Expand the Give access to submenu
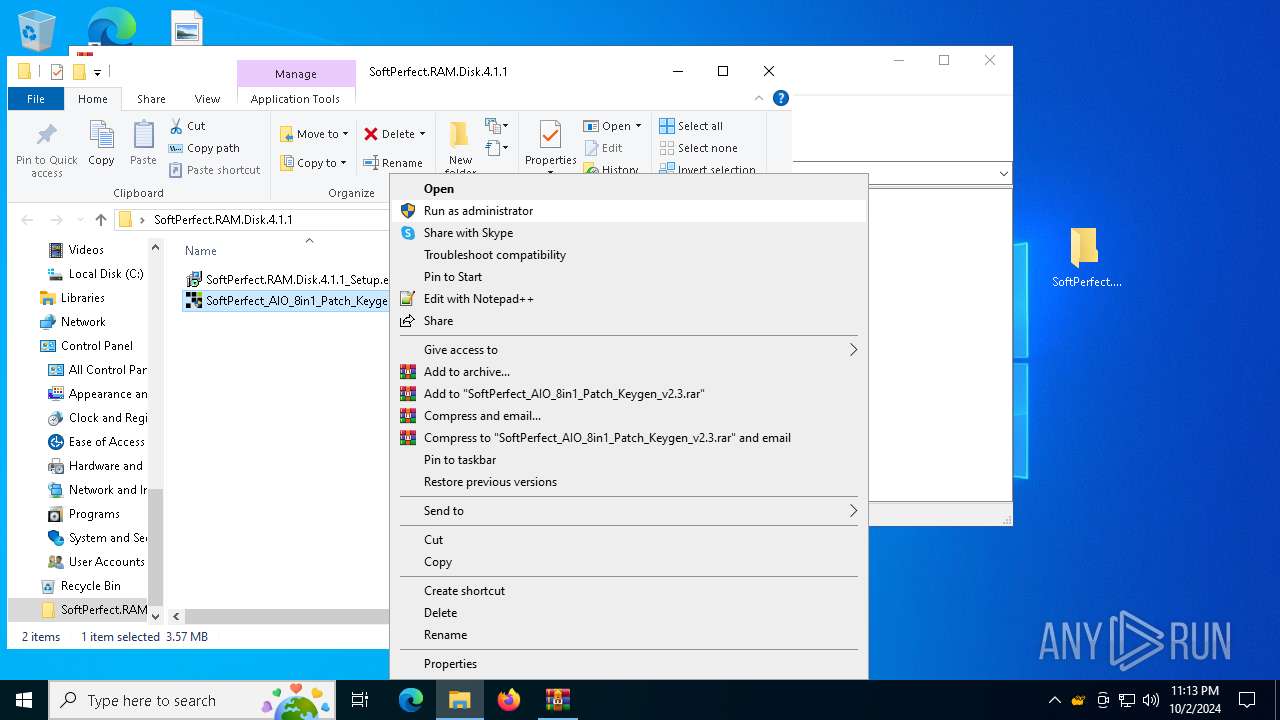1280x720 pixels. click(x=628, y=350)
